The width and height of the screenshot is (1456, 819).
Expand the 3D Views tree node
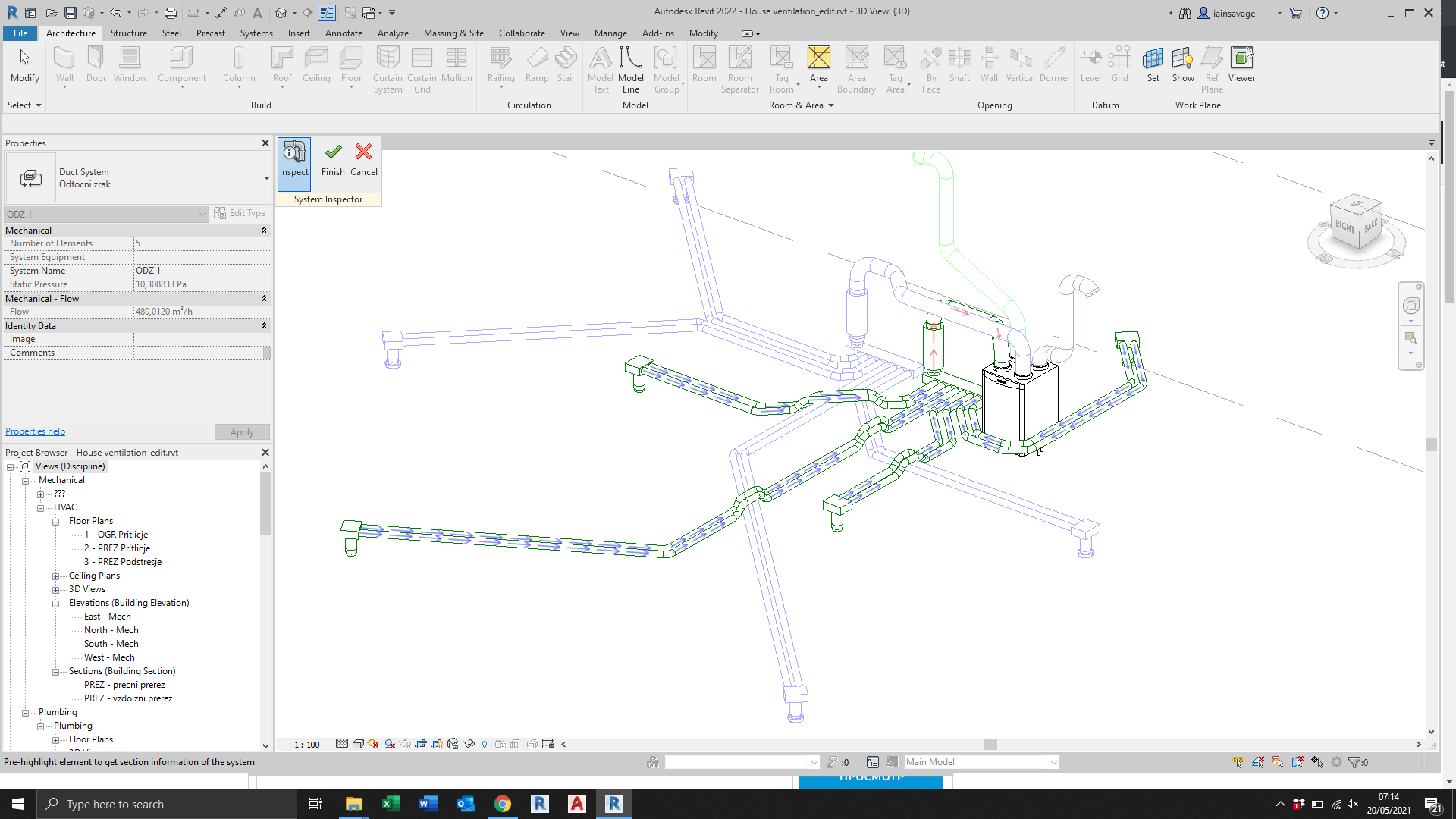point(55,590)
